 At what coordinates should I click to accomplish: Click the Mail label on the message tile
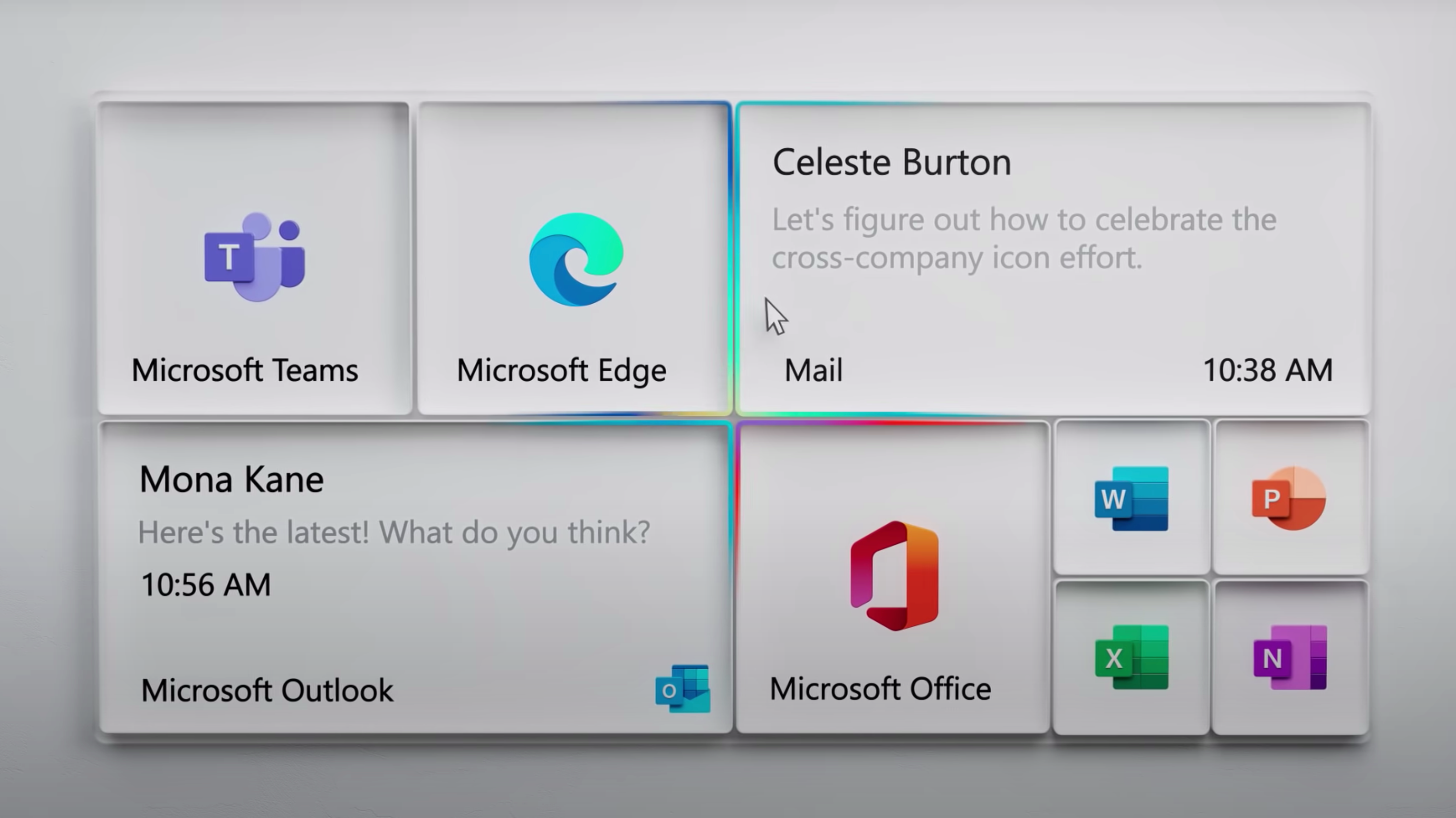(x=813, y=370)
